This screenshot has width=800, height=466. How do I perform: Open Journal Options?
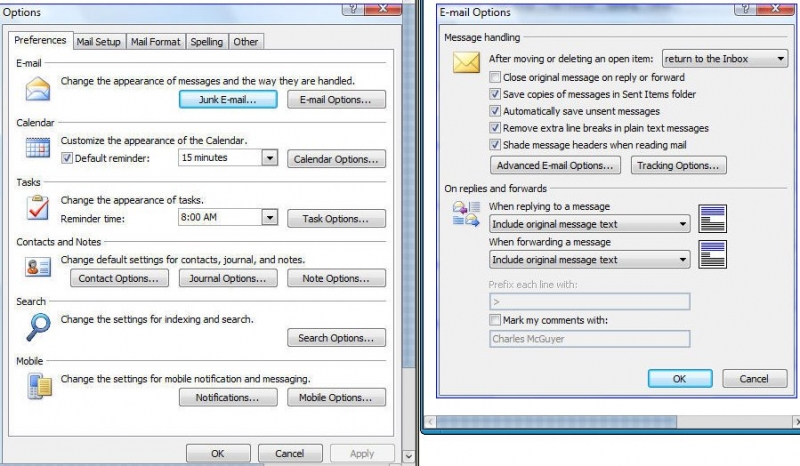click(x=228, y=278)
